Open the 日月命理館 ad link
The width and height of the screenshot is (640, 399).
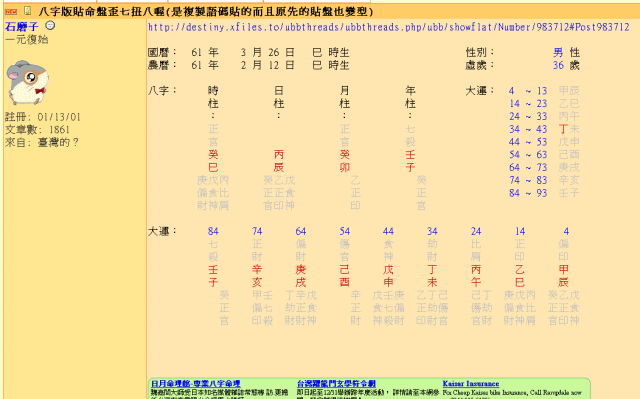point(196,383)
